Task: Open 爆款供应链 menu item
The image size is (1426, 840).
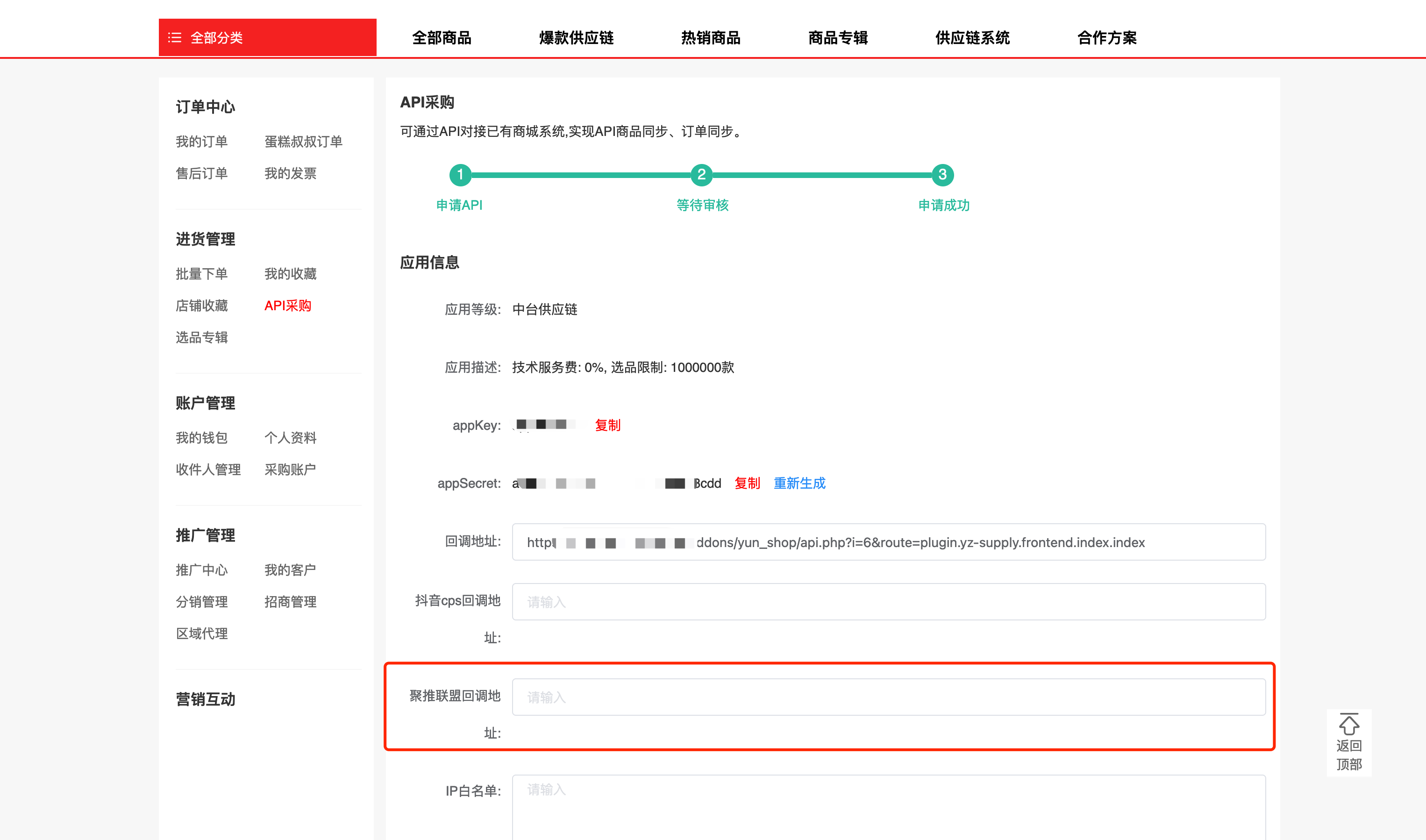Action: (576, 38)
